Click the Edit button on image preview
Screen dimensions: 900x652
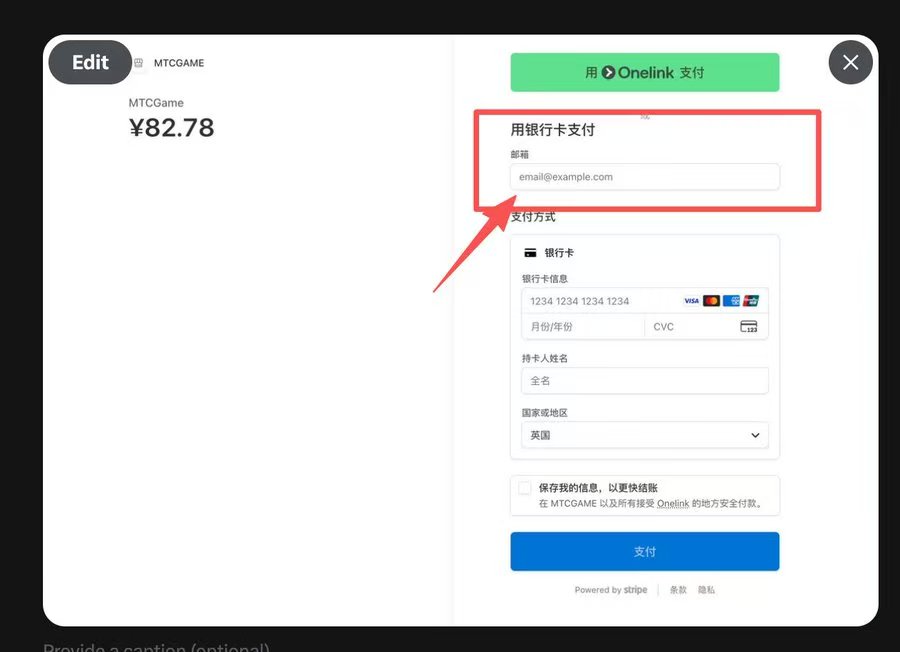90,62
